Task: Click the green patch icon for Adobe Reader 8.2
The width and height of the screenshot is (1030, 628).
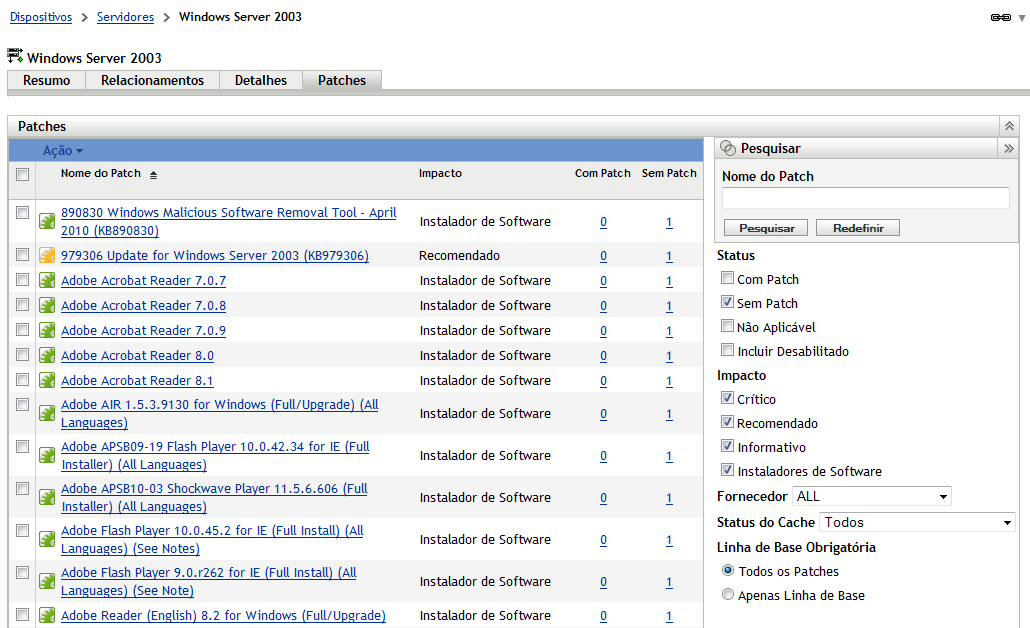Action: point(46,615)
